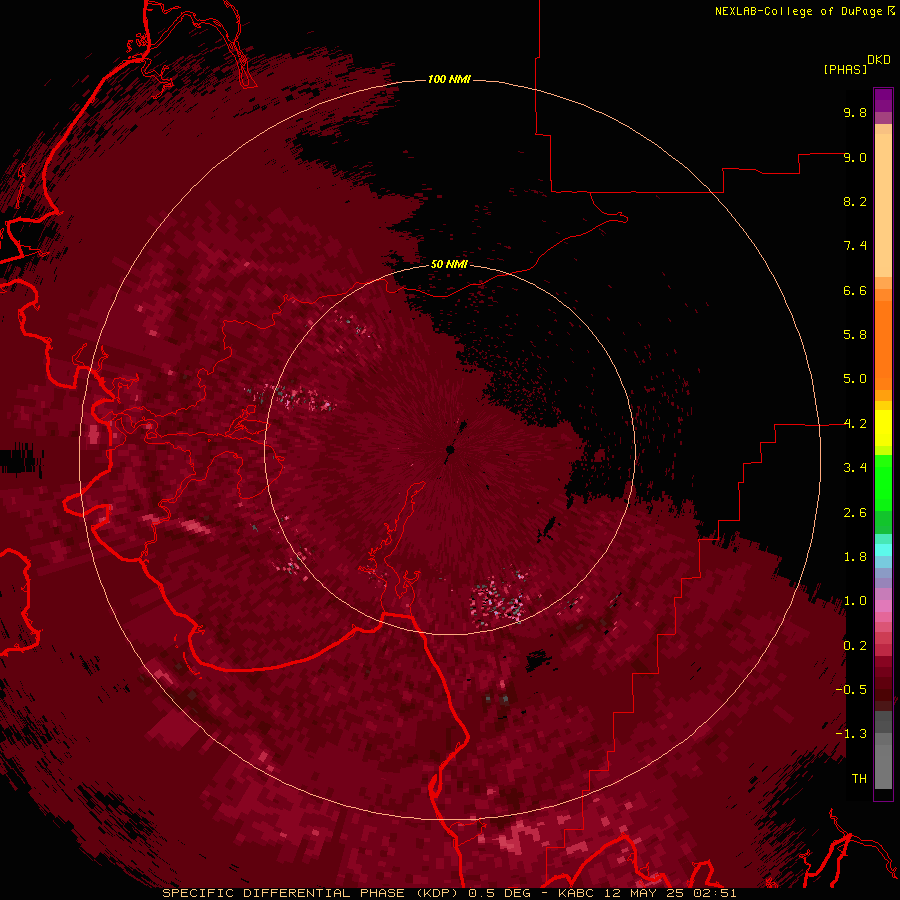
Task: Click the 12 MAY 25 date text
Action: [x=645, y=893]
